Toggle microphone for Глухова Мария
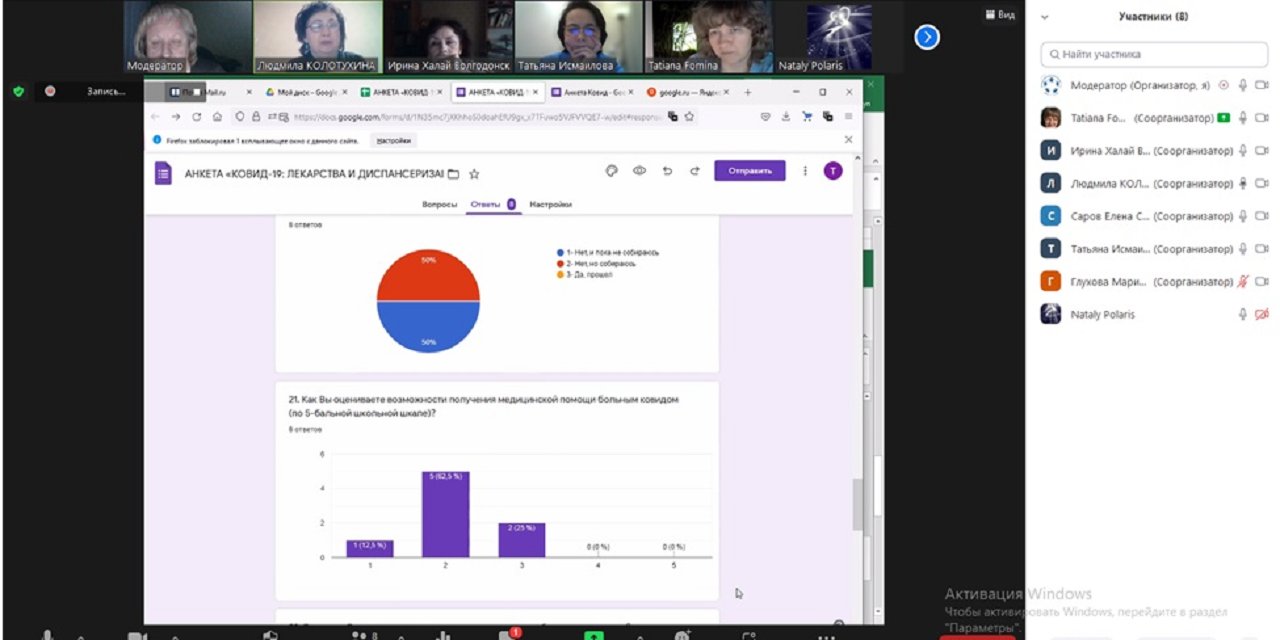The height and width of the screenshot is (640, 1280). pyautogui.click(x=1242, y=282)
